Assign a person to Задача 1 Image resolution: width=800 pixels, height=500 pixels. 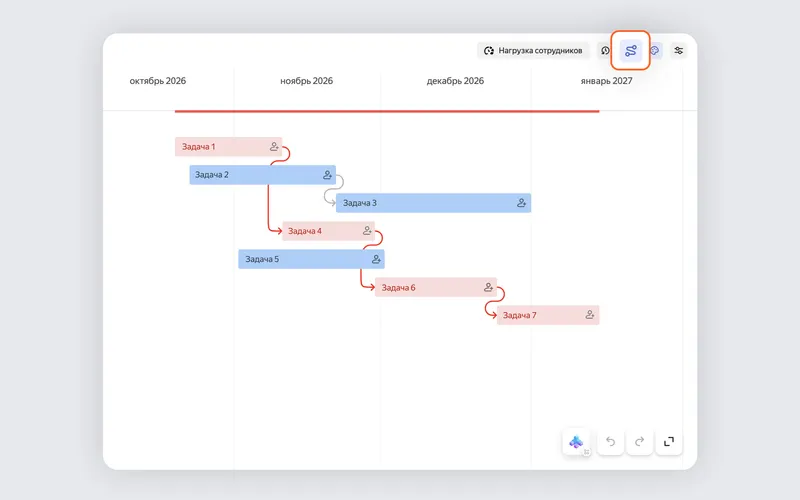[x=274, y=147]
